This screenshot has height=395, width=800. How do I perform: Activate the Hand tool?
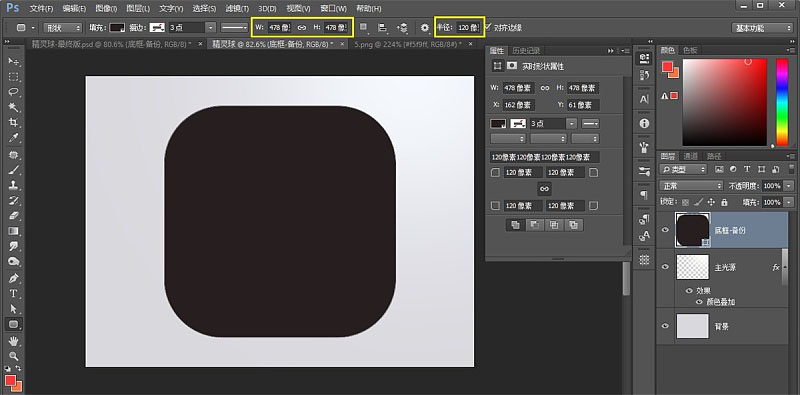[x=14, y=340]
